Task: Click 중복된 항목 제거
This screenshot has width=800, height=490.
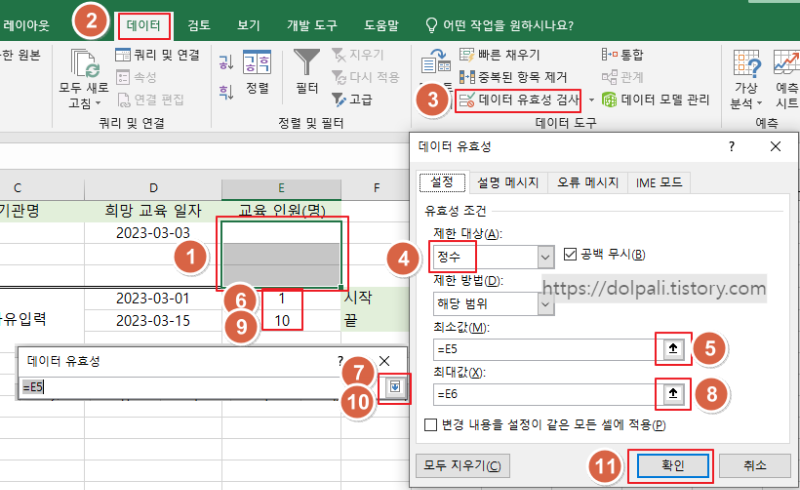Action: coord(513,77)
